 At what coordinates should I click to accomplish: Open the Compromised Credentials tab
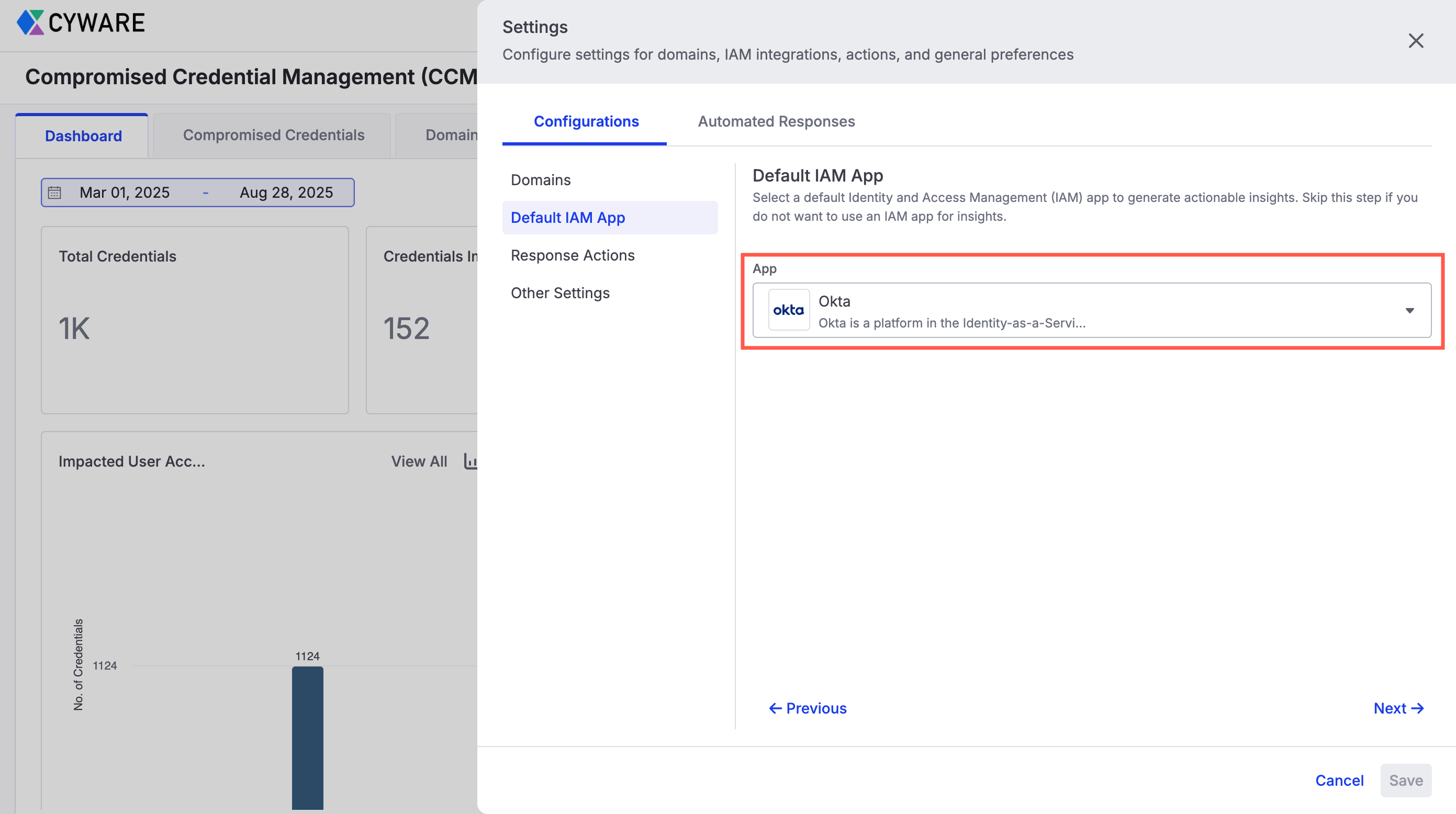[x=273, y=135]
